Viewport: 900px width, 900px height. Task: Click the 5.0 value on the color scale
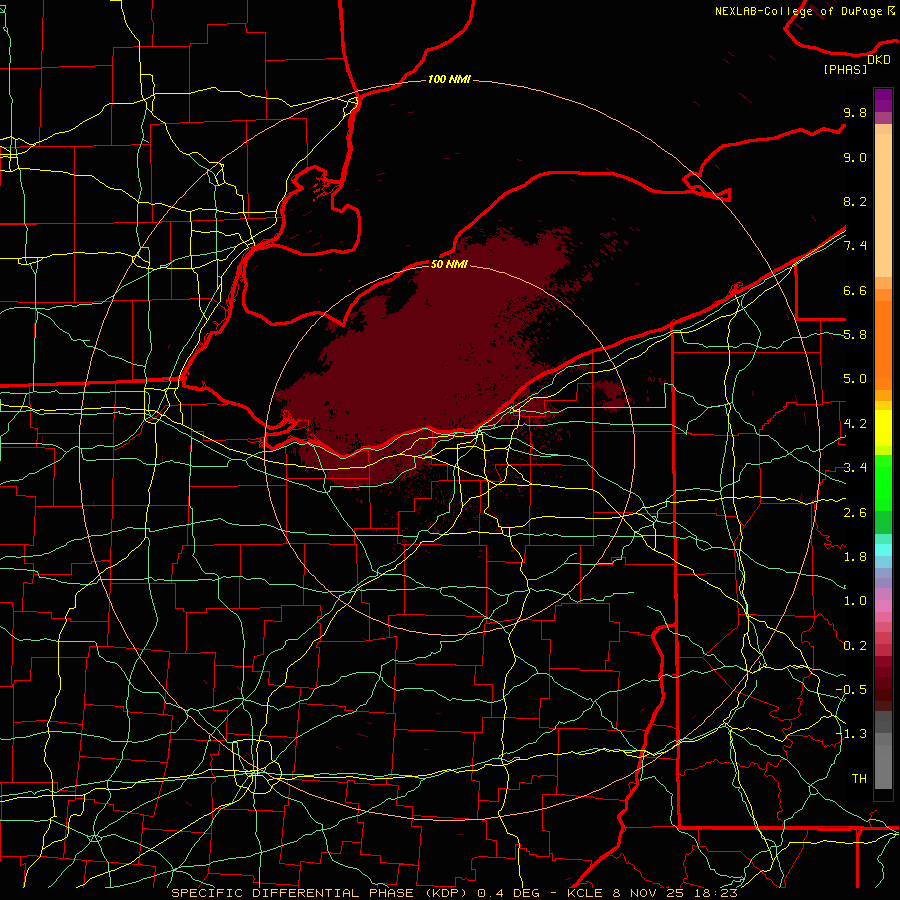point(855,379)
